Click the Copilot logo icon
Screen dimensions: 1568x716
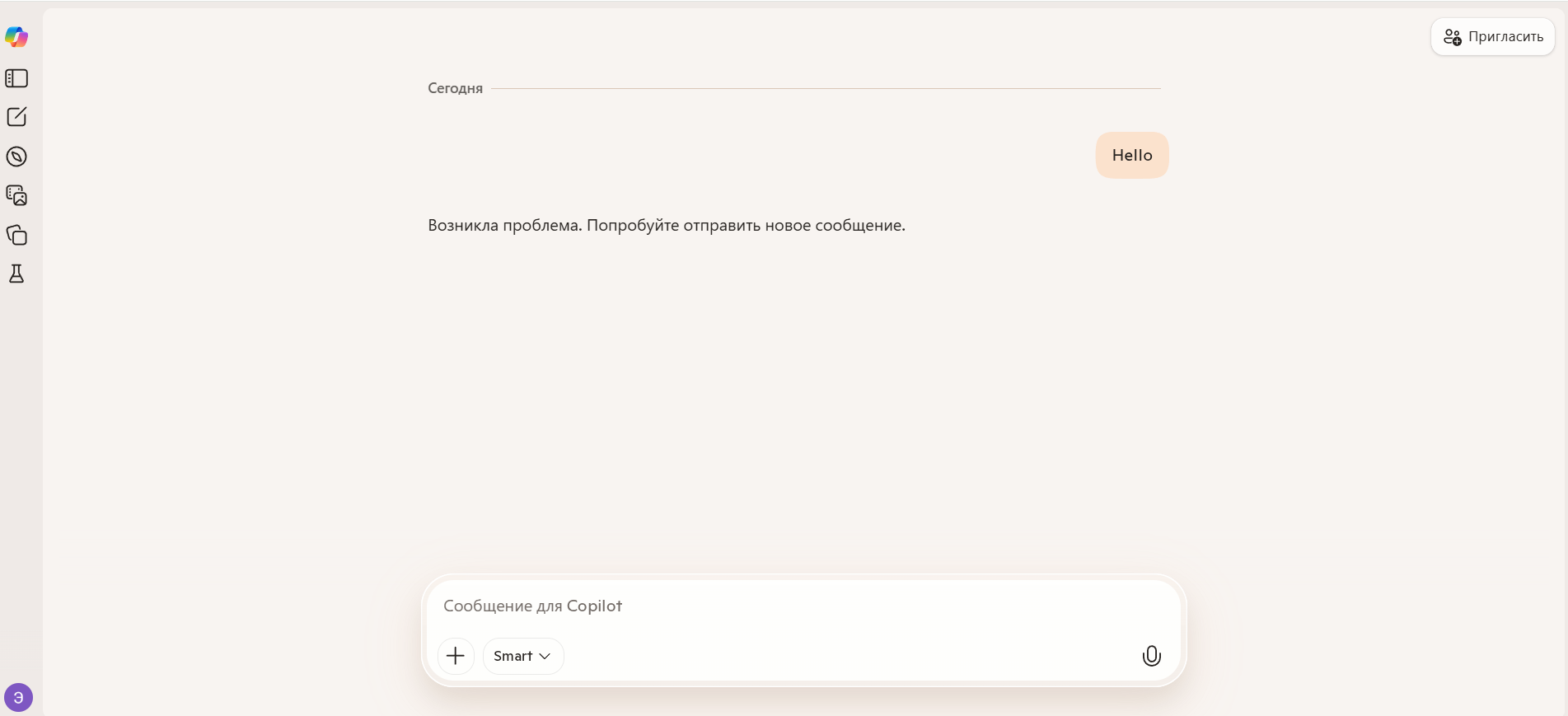point(16,37)
